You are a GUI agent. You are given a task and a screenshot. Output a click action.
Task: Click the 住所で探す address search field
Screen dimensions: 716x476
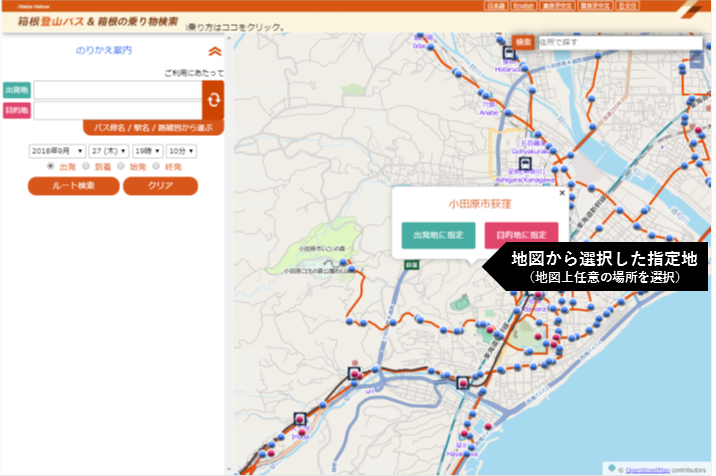click(605, 43)
